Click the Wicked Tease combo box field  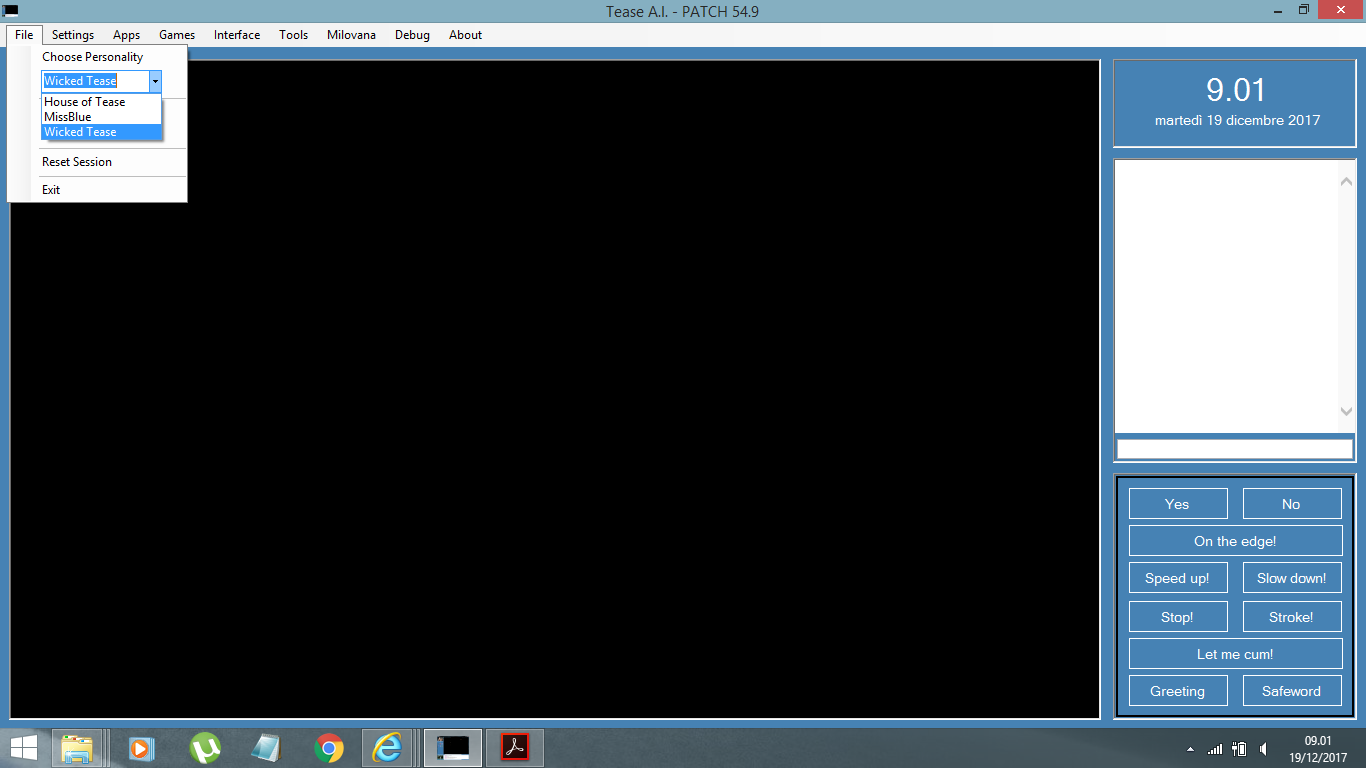95,81
